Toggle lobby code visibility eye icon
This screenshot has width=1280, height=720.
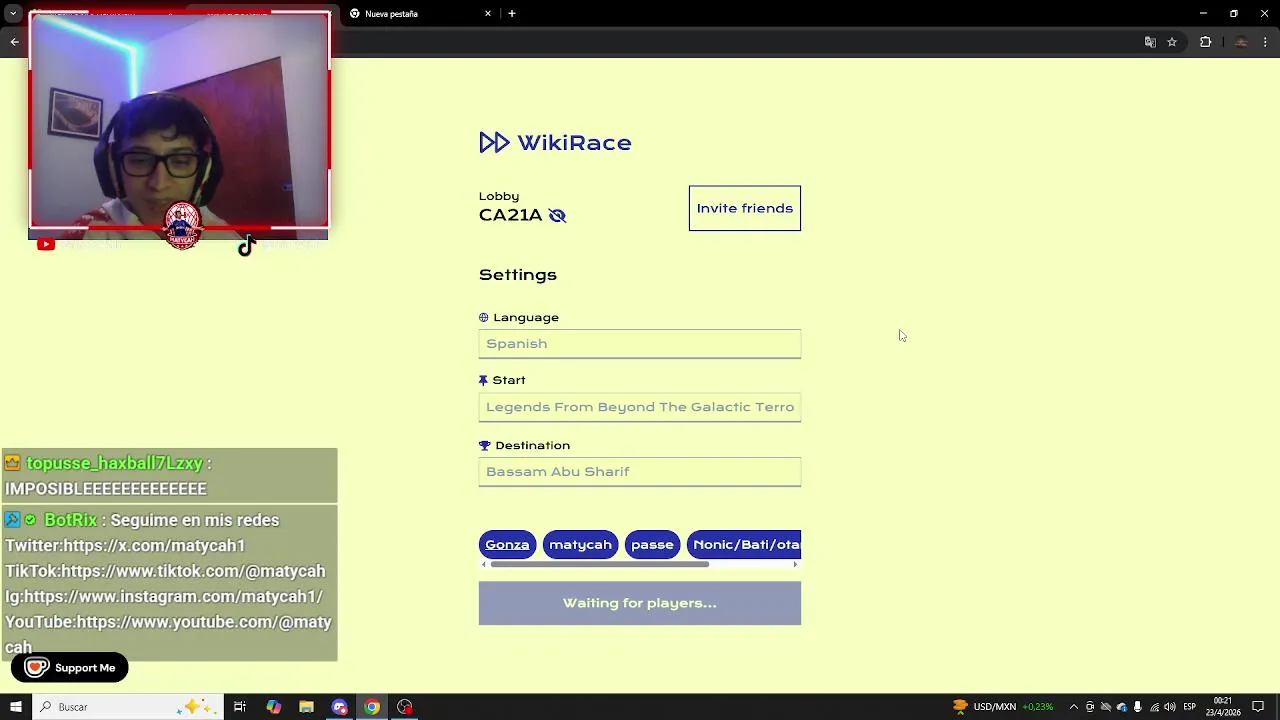tap(557, 215)
